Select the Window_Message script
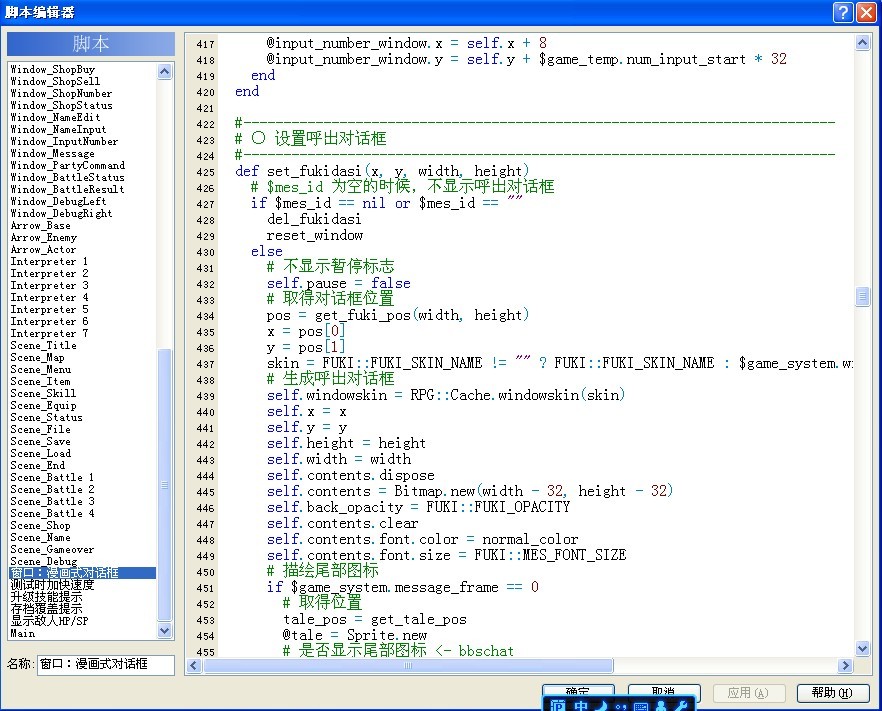The height and width of the screenshot is (711, 882). coord(52,154)
